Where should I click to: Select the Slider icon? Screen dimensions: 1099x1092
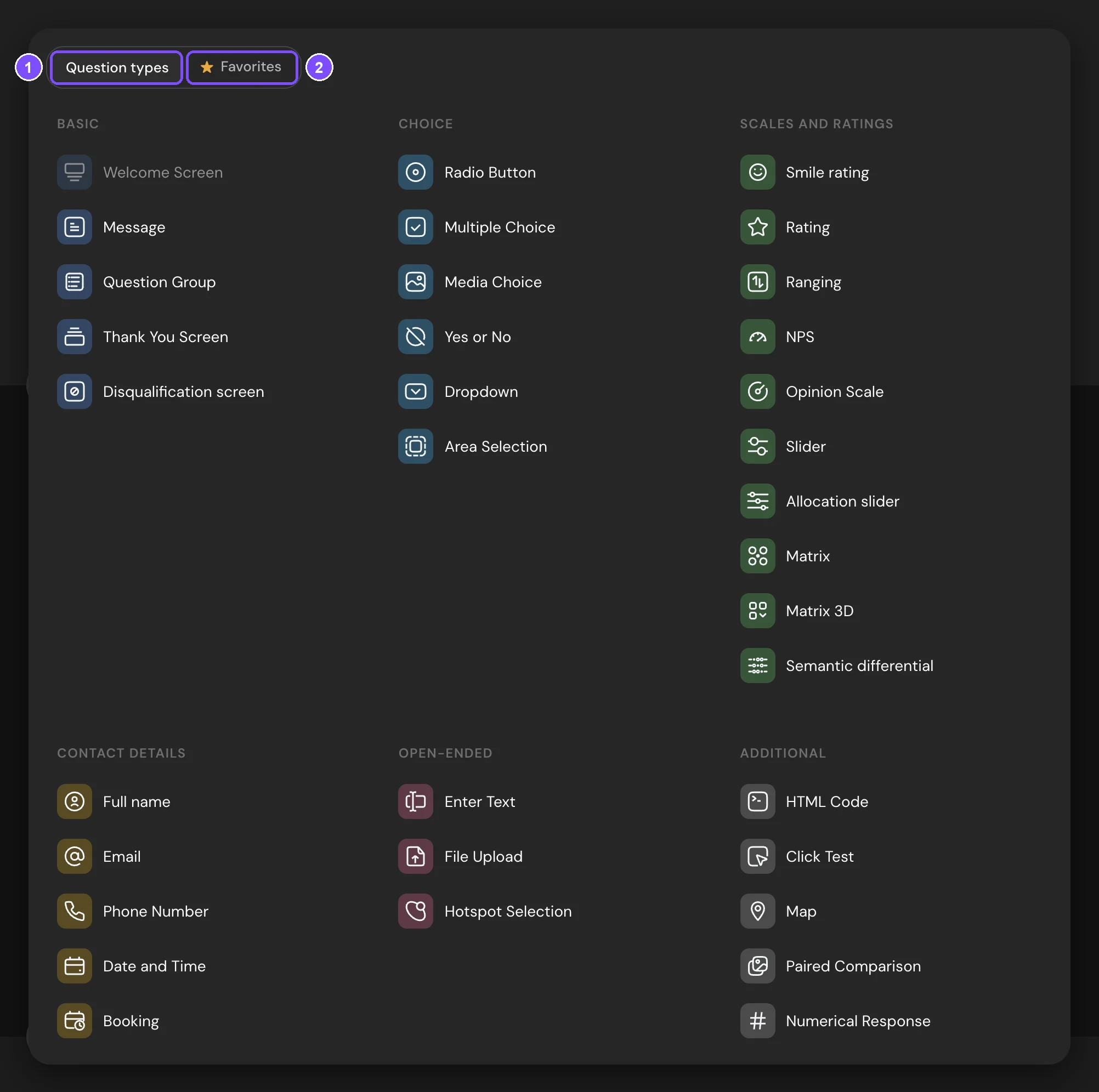point(758,446)
